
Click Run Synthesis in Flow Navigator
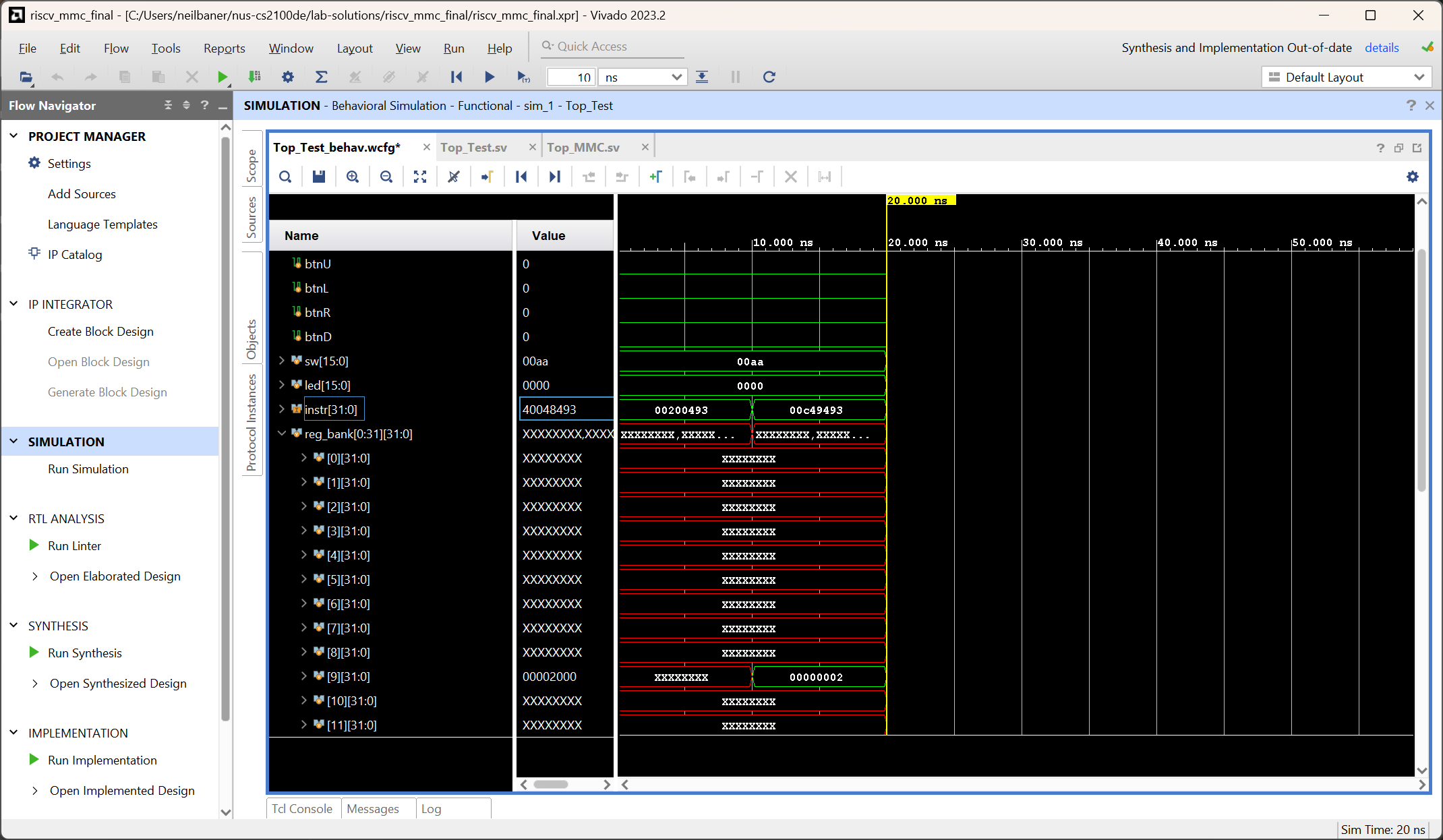(84, 653)
